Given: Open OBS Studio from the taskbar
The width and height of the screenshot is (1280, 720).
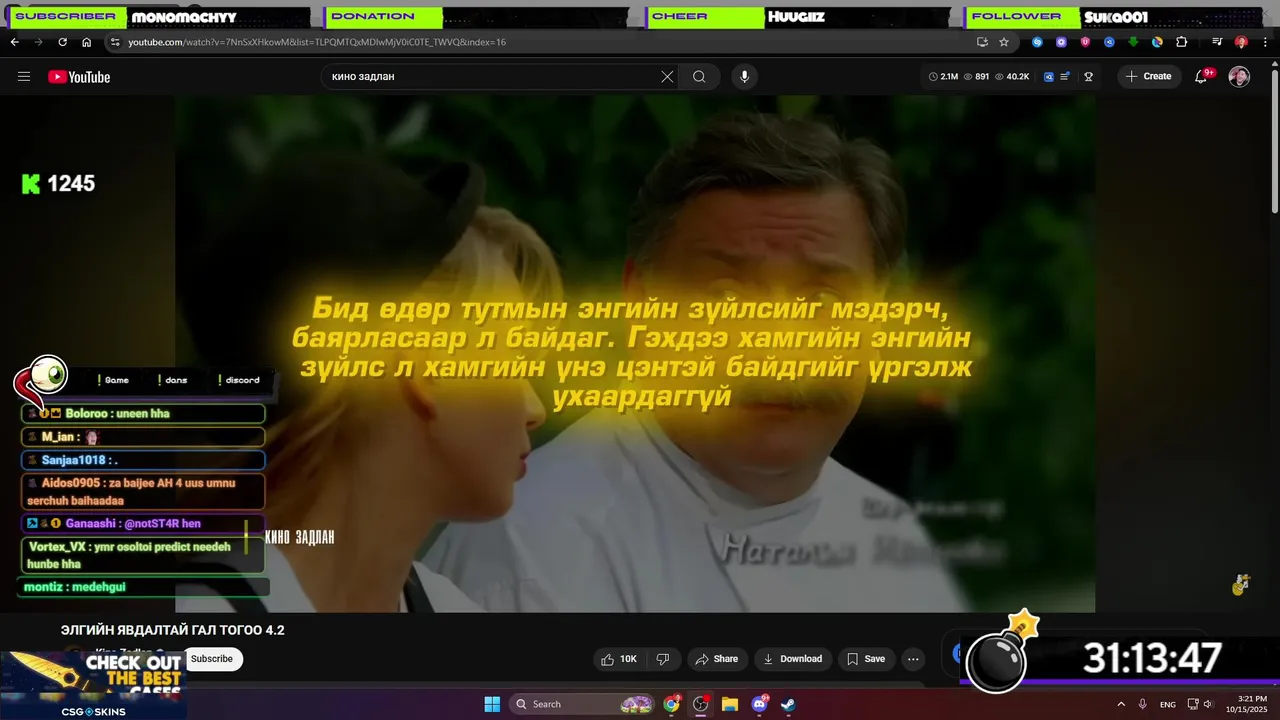Looking at the screenshot, I should (x=700, y=704).
